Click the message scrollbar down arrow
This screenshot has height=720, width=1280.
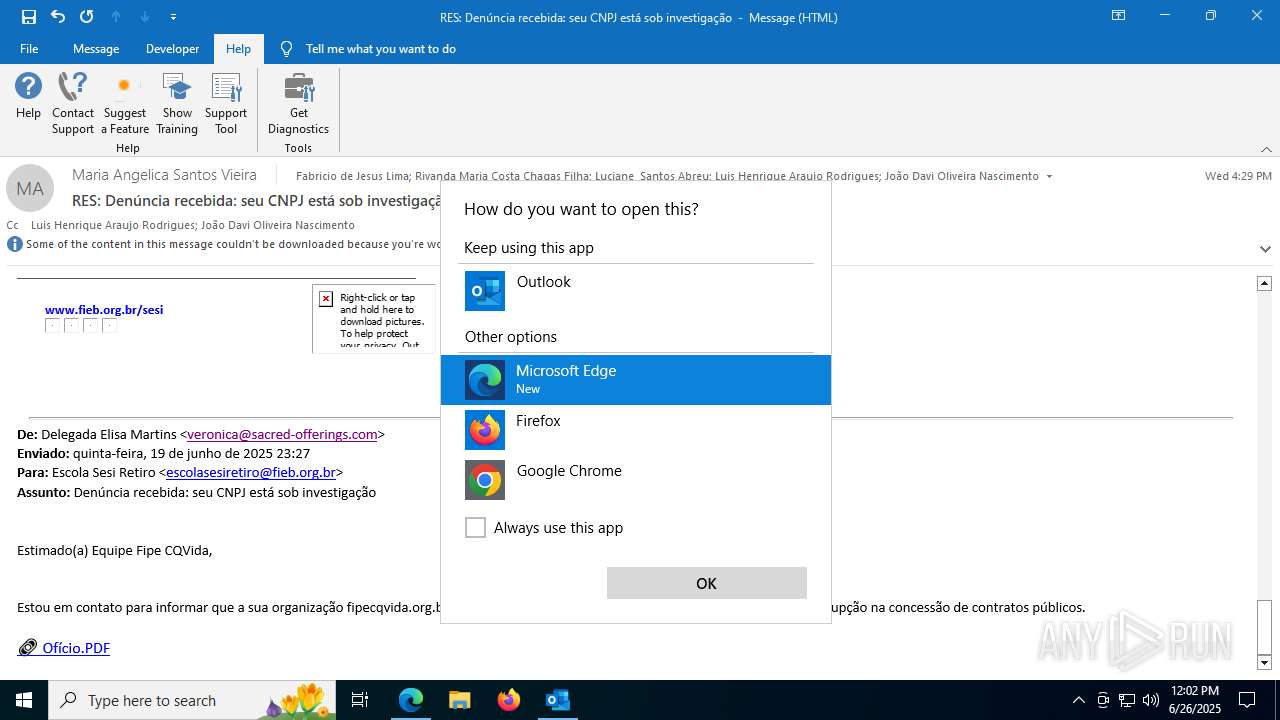pos(1264,662)
